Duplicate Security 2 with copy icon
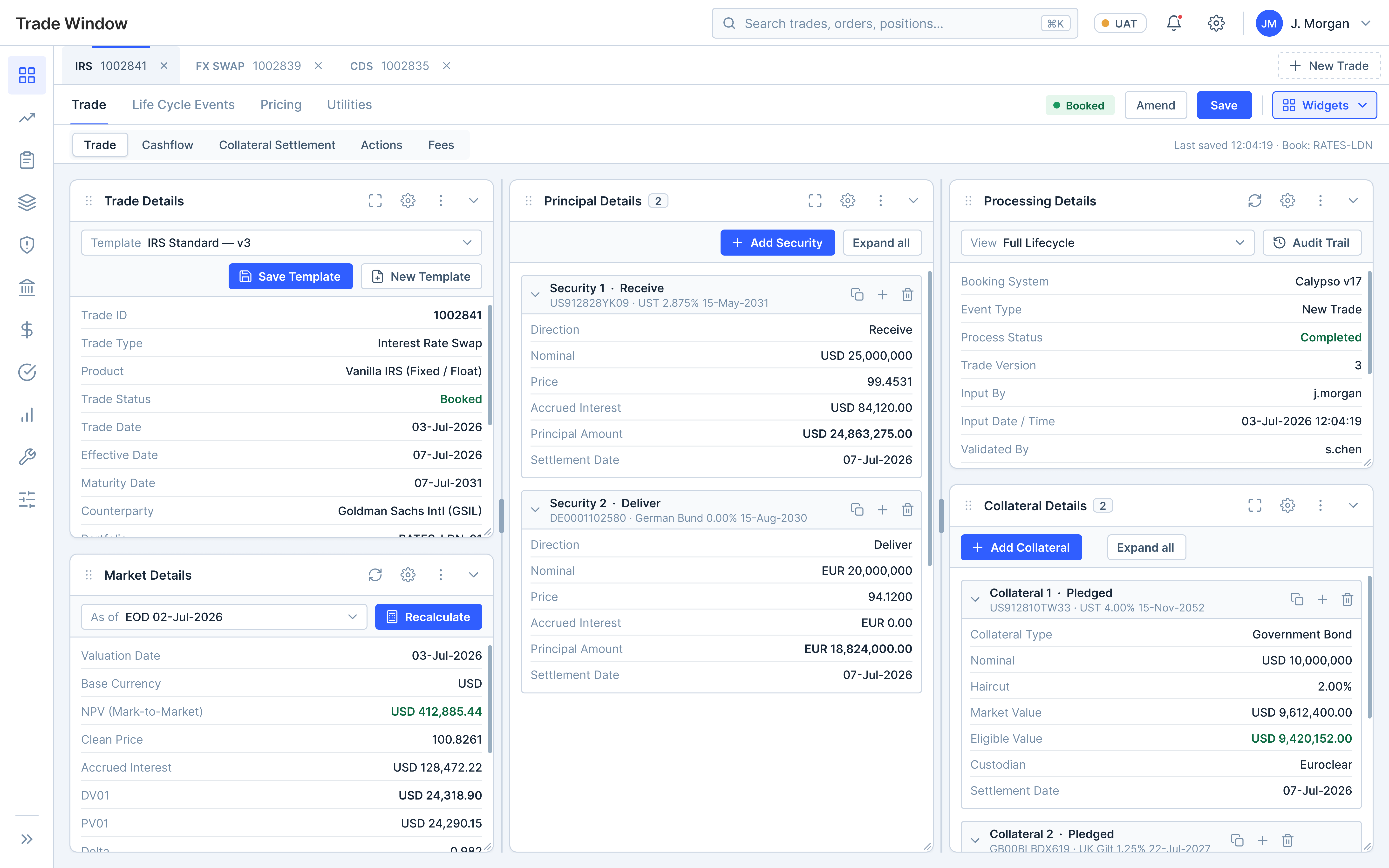This screenshot has height=868, width=1389. tap(857, 510)
